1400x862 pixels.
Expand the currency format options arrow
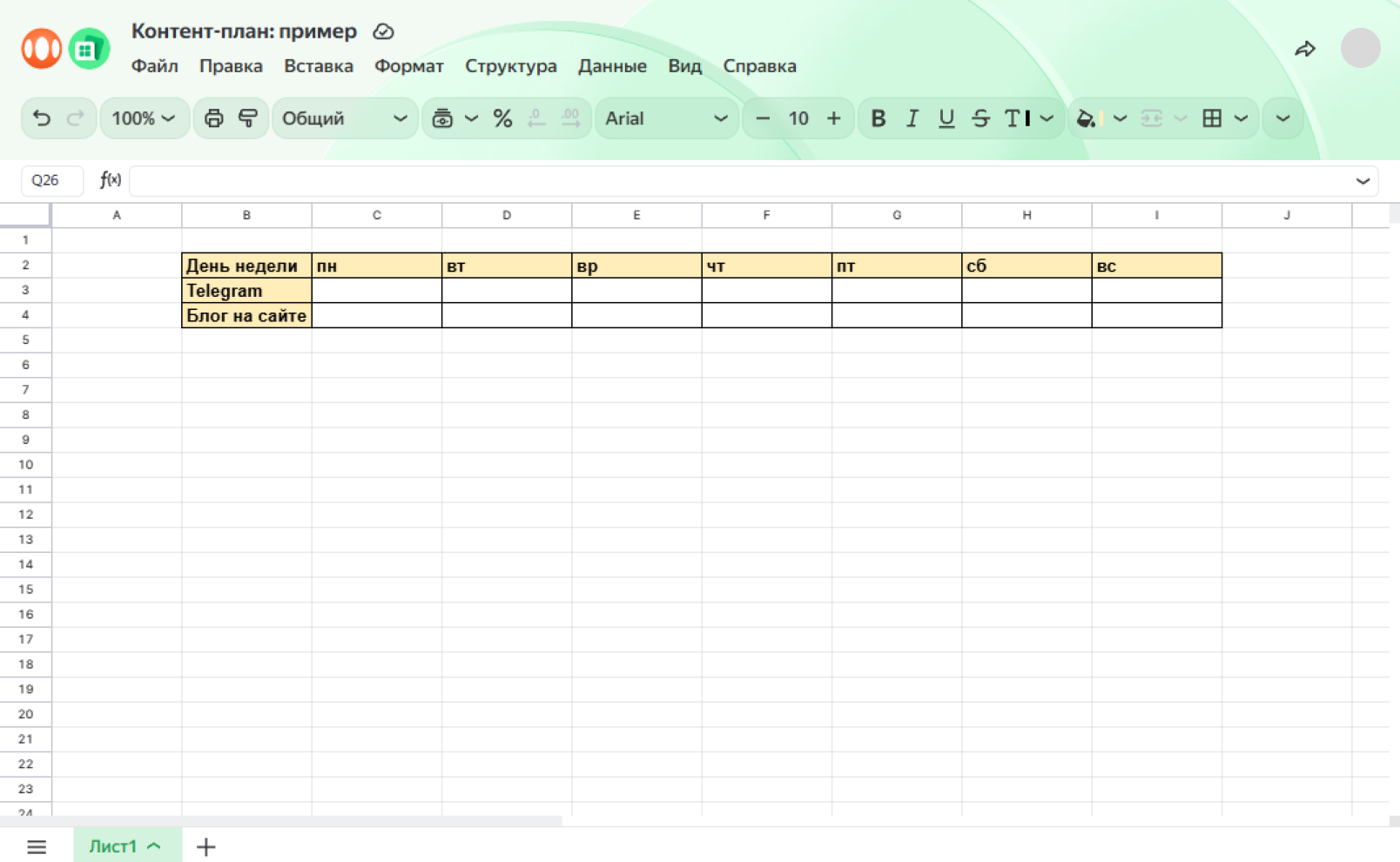tap(471, 118)
